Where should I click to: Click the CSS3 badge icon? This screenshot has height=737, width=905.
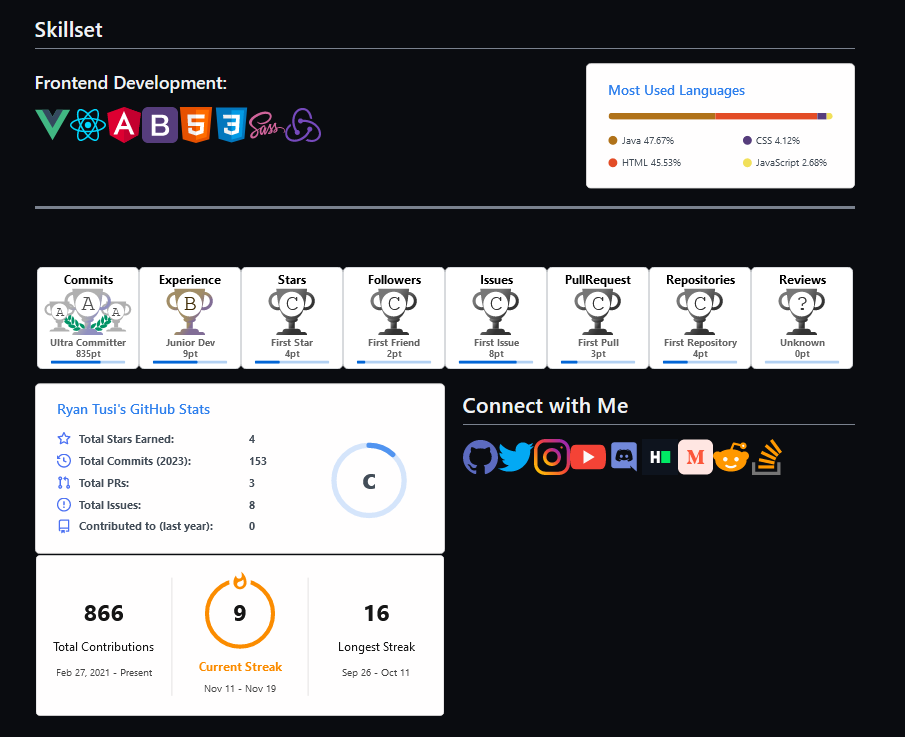(232, 125)
